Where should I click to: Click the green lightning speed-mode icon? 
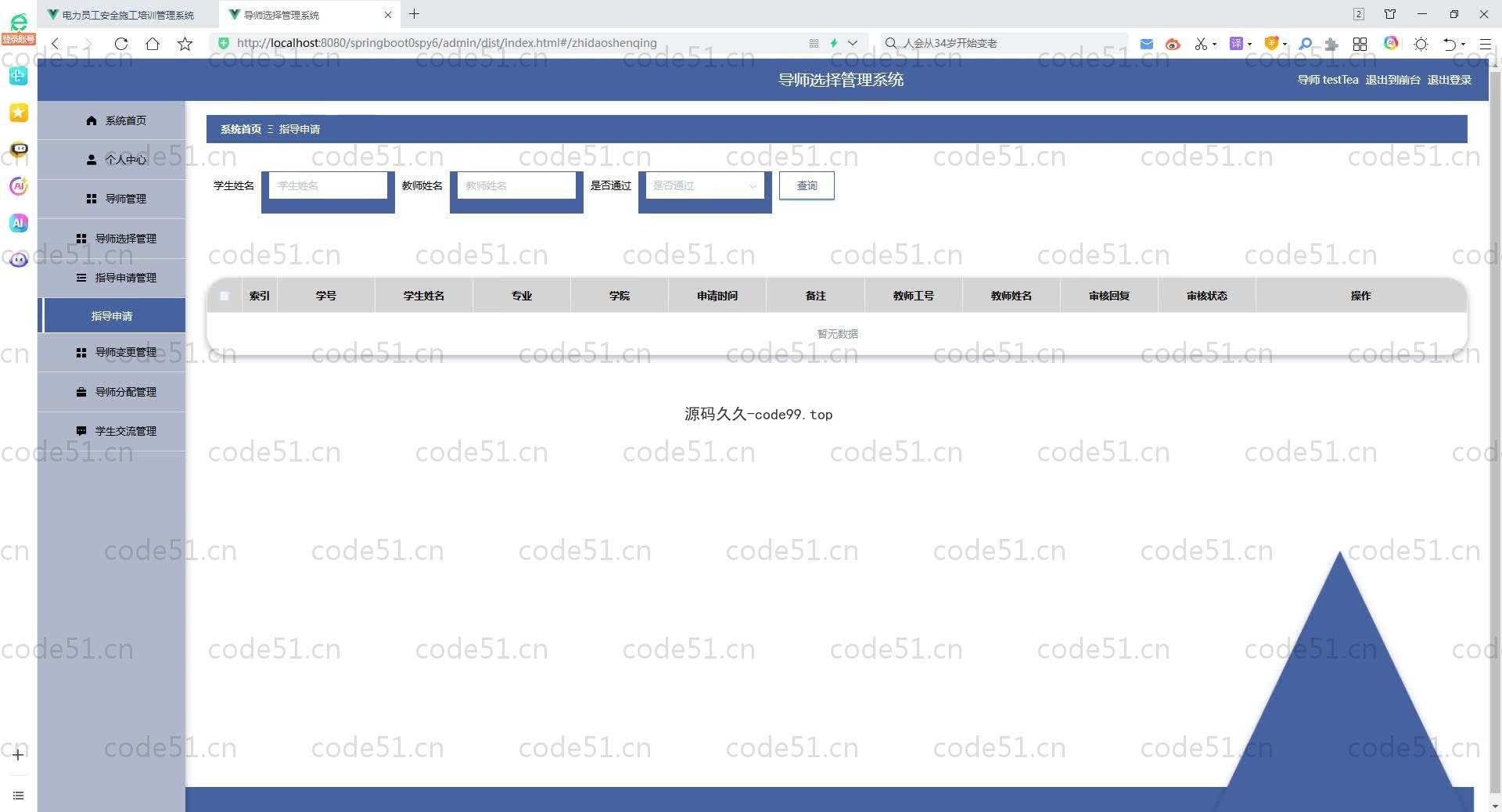pyautogui.click(x=834, y=43)
